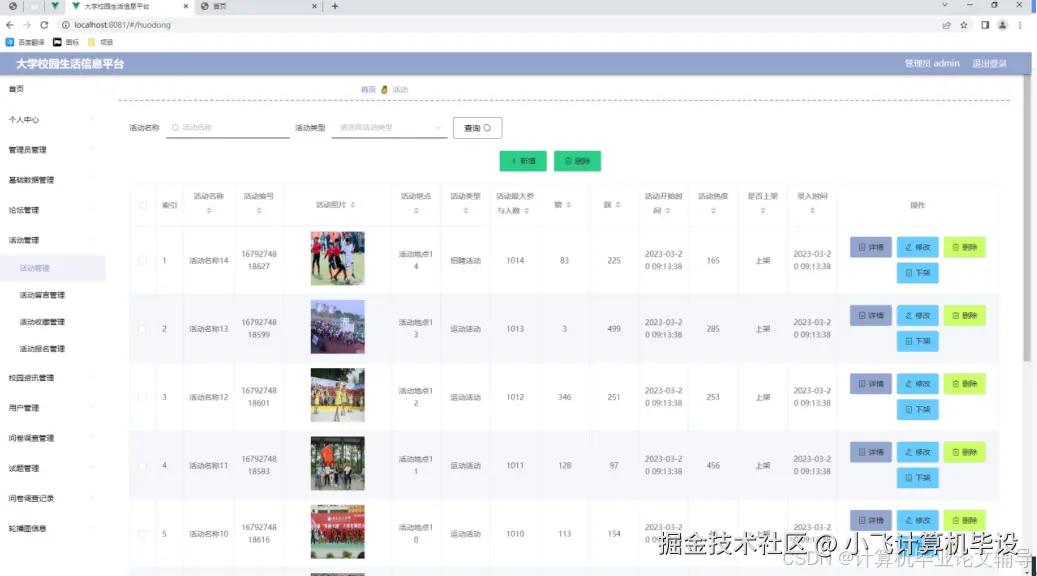Open the 轮播图信息 sidebar item

pyautogui.click(x=52, y=528)
